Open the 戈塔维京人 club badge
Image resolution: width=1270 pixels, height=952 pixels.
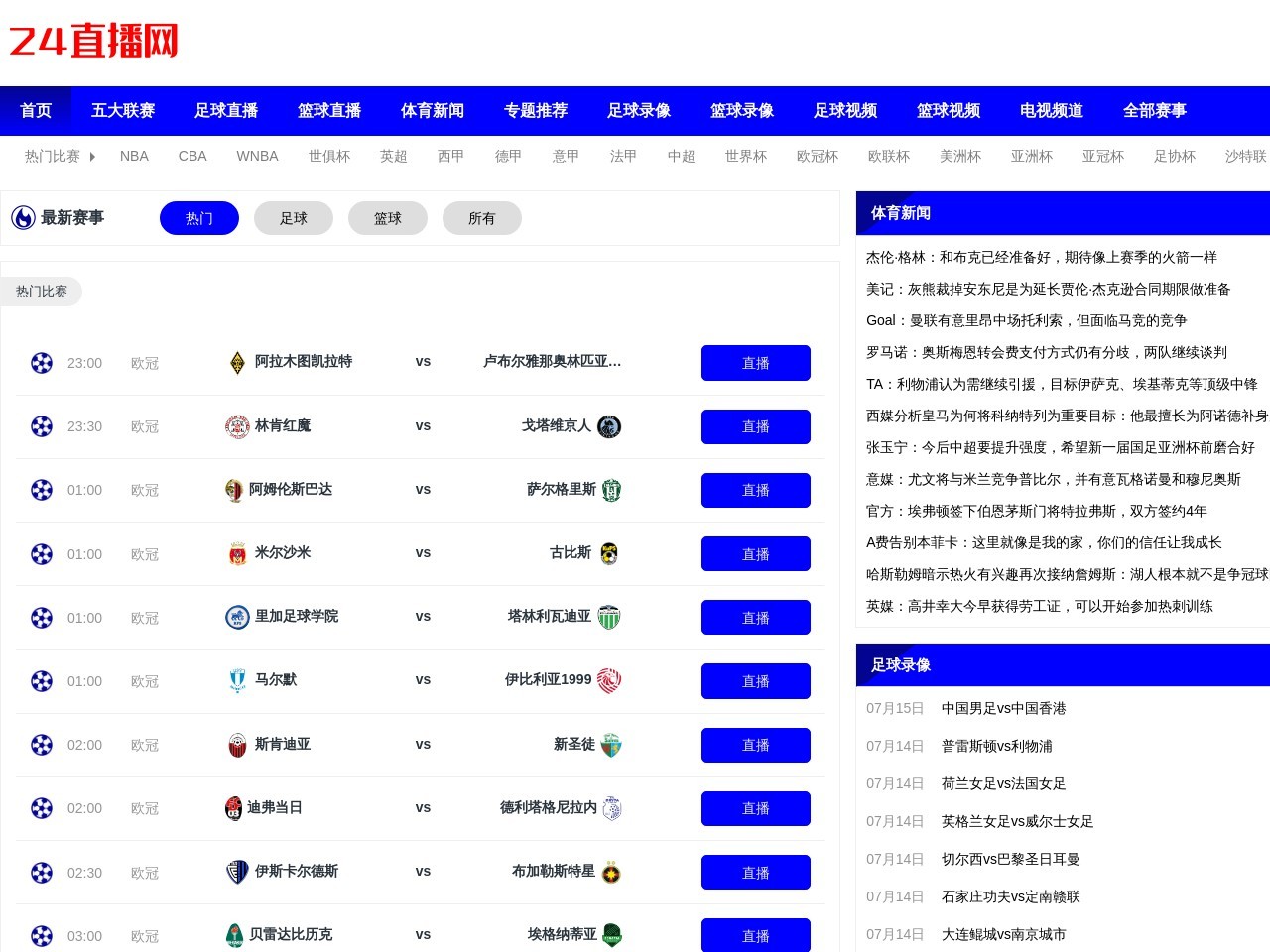click(609, 426)
